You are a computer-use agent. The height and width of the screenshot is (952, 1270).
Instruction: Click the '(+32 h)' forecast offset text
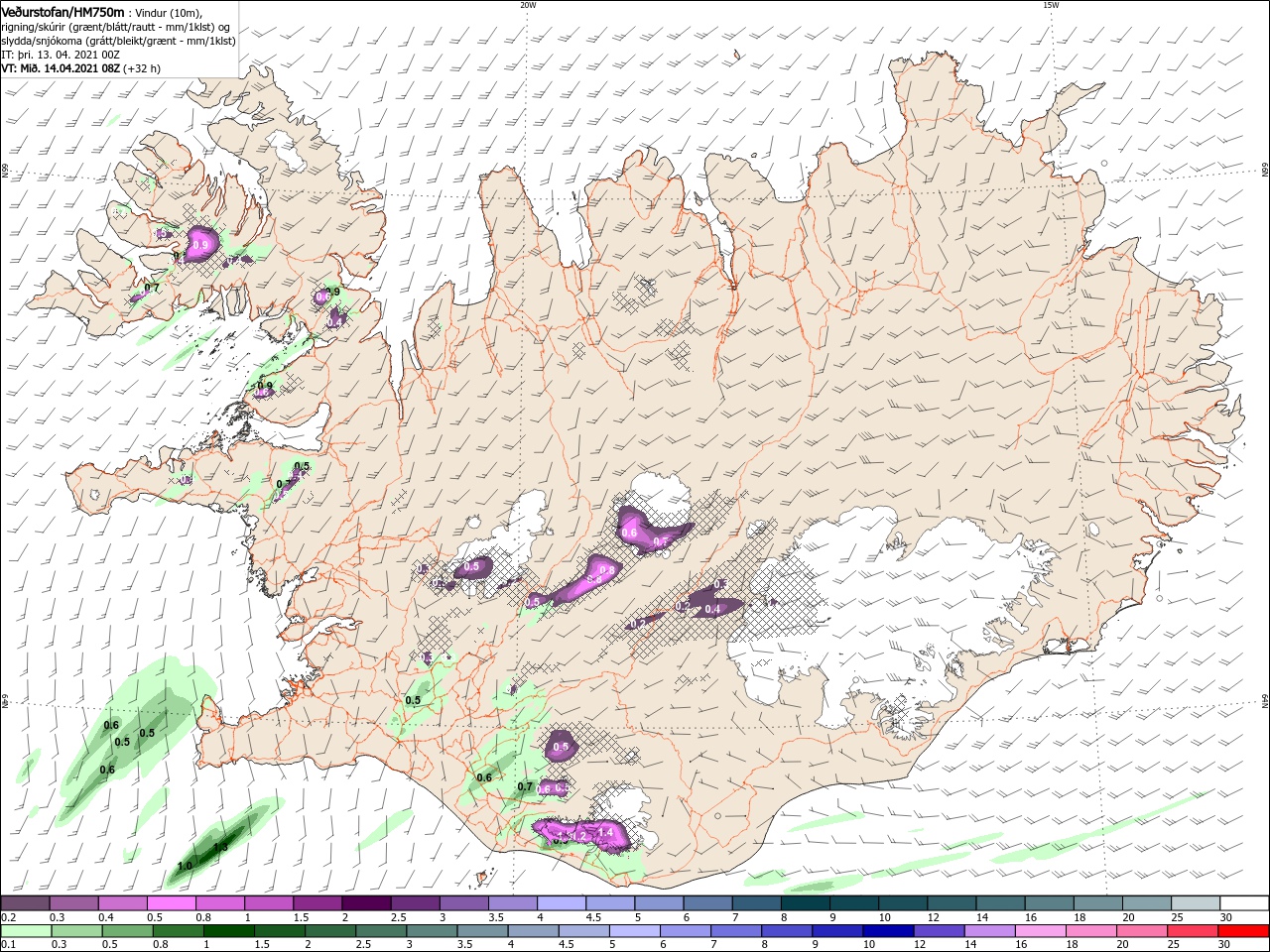(141, 68)
